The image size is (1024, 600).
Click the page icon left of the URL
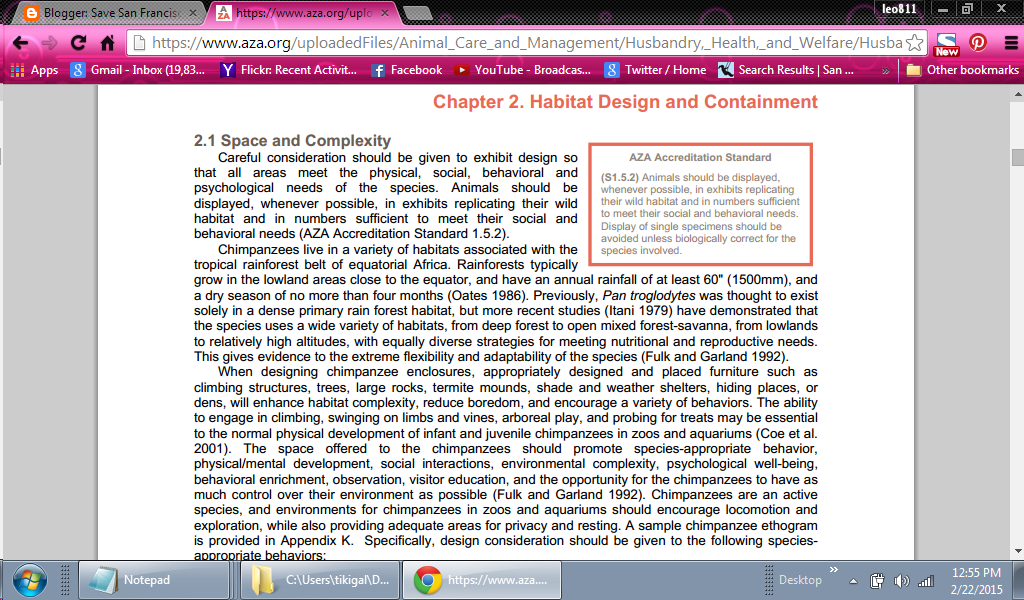pyautogui.click(x=138, y=43)
